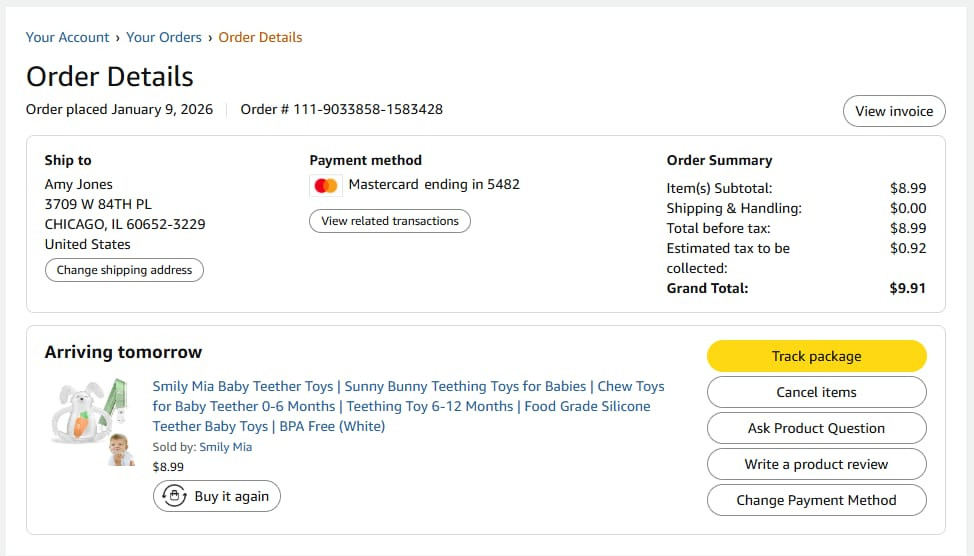Choose Write a product review
This screenshot has width=974, height=556.
tap(816, 464)
